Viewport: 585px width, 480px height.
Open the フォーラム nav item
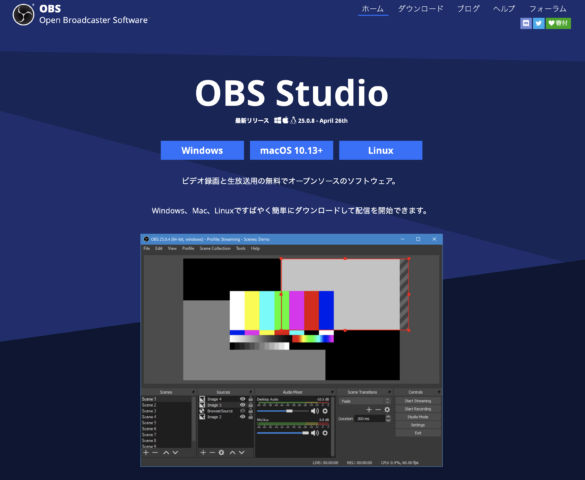(548, 9)
